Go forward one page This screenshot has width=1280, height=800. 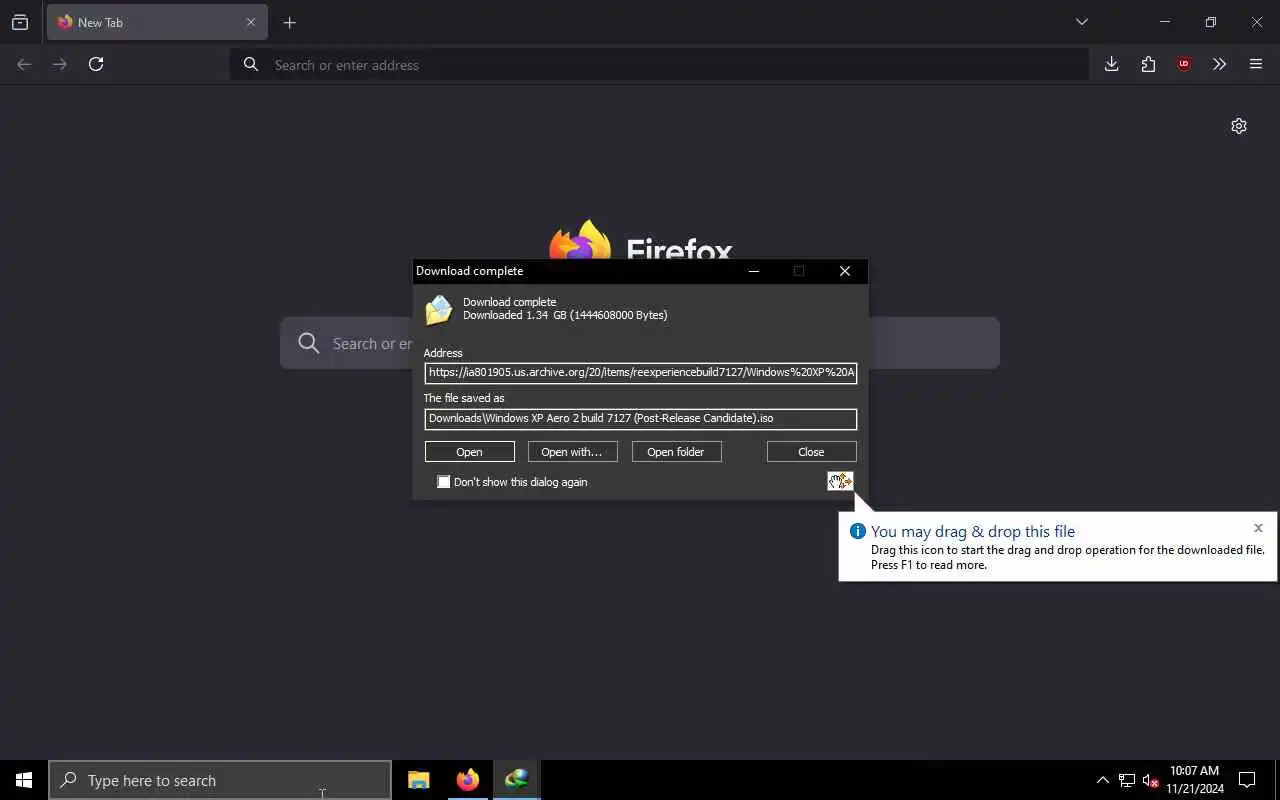click(60, 64)
